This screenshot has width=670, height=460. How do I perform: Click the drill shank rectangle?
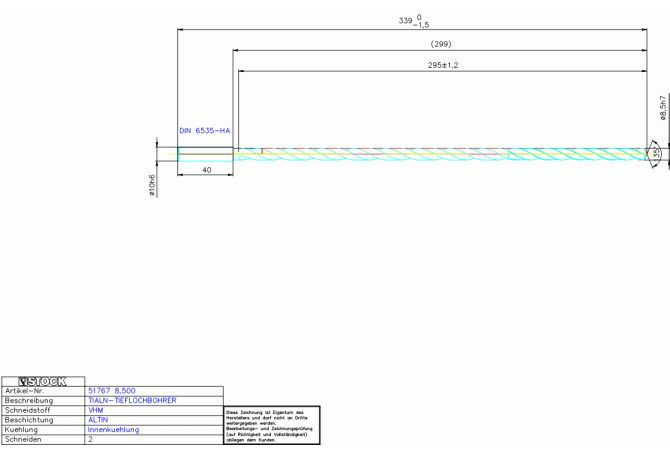205,154
